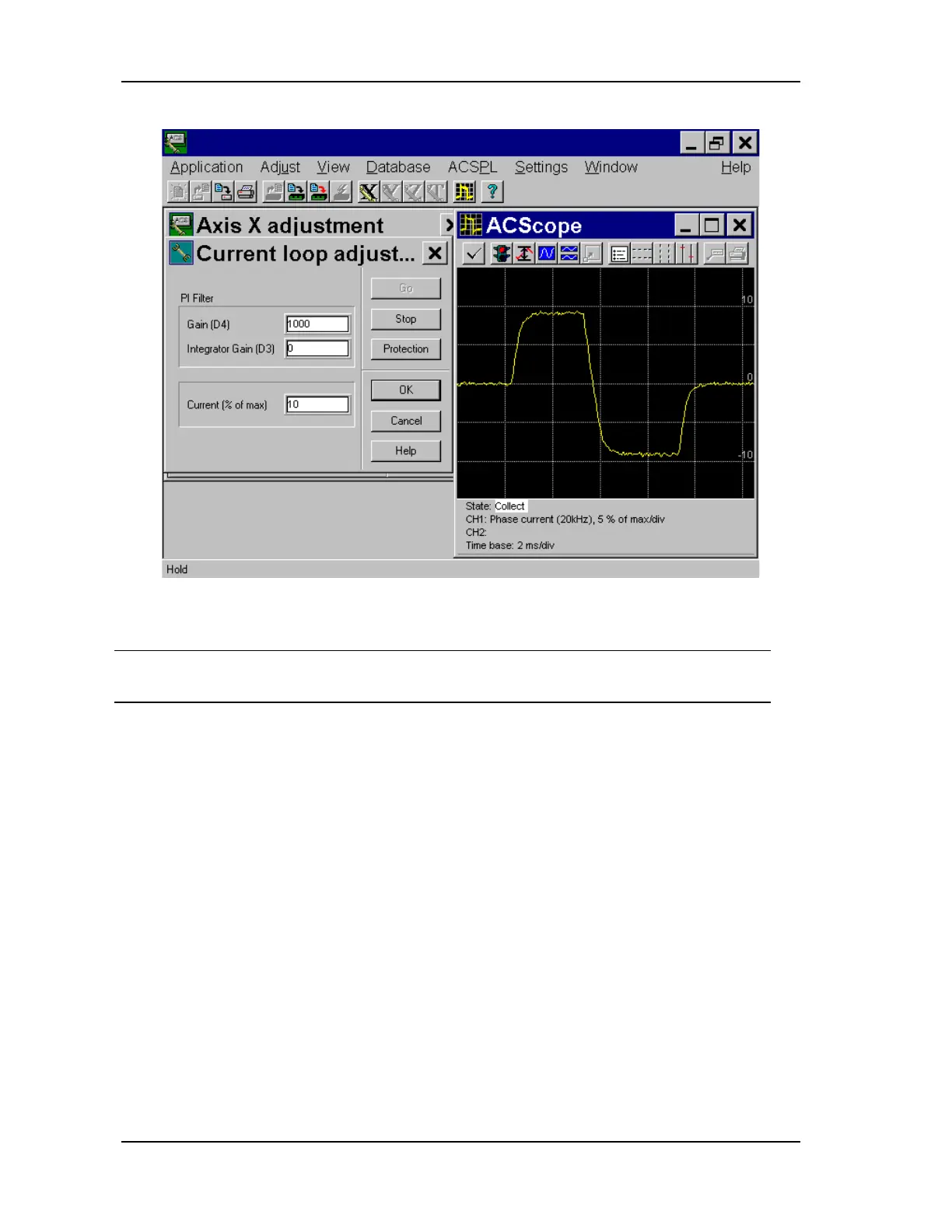
Task: Close the Current loop adjustment dialog
Action: [x=435, y=254]
